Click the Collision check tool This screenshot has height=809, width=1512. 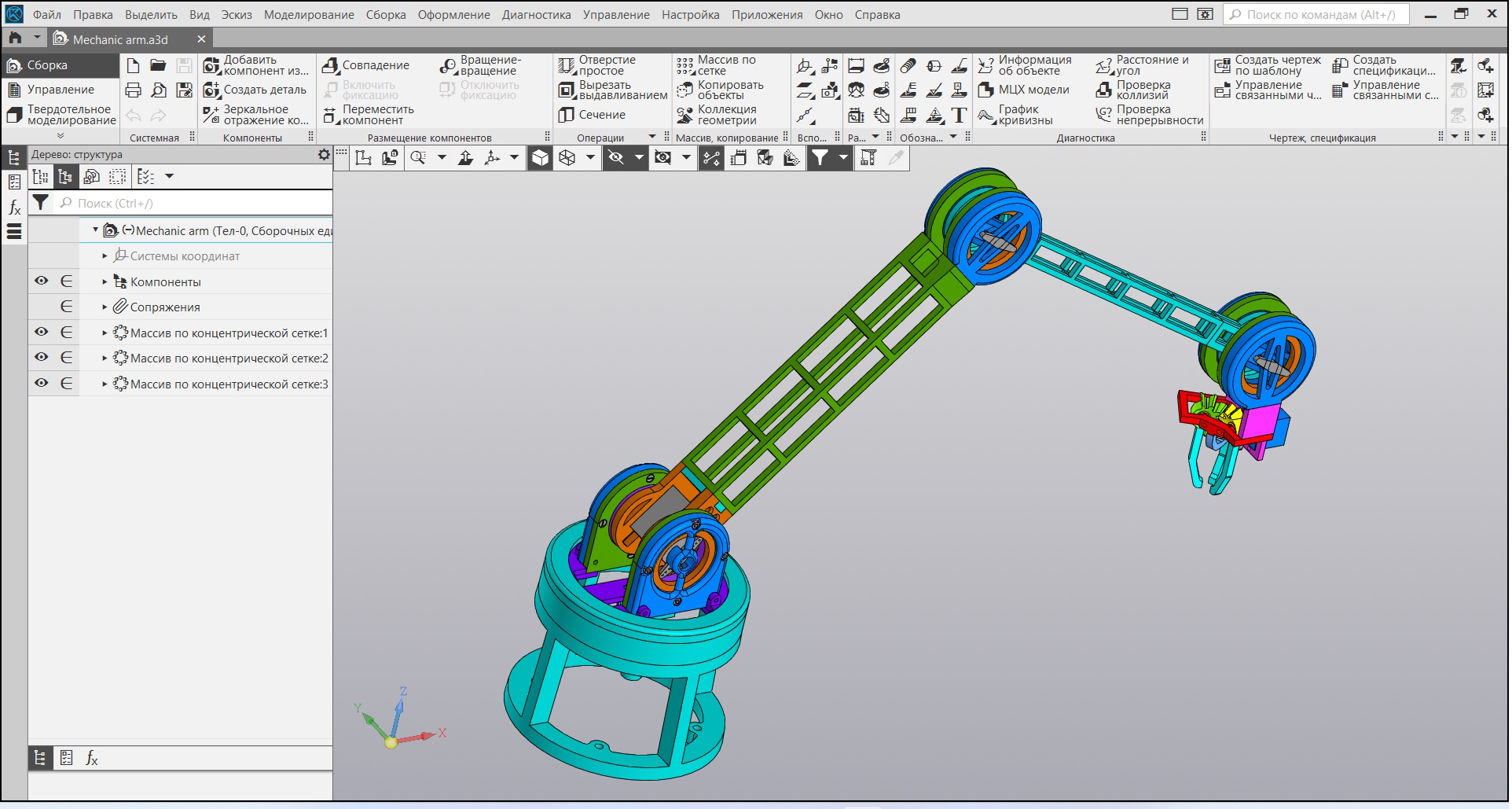coord(1104,90)
